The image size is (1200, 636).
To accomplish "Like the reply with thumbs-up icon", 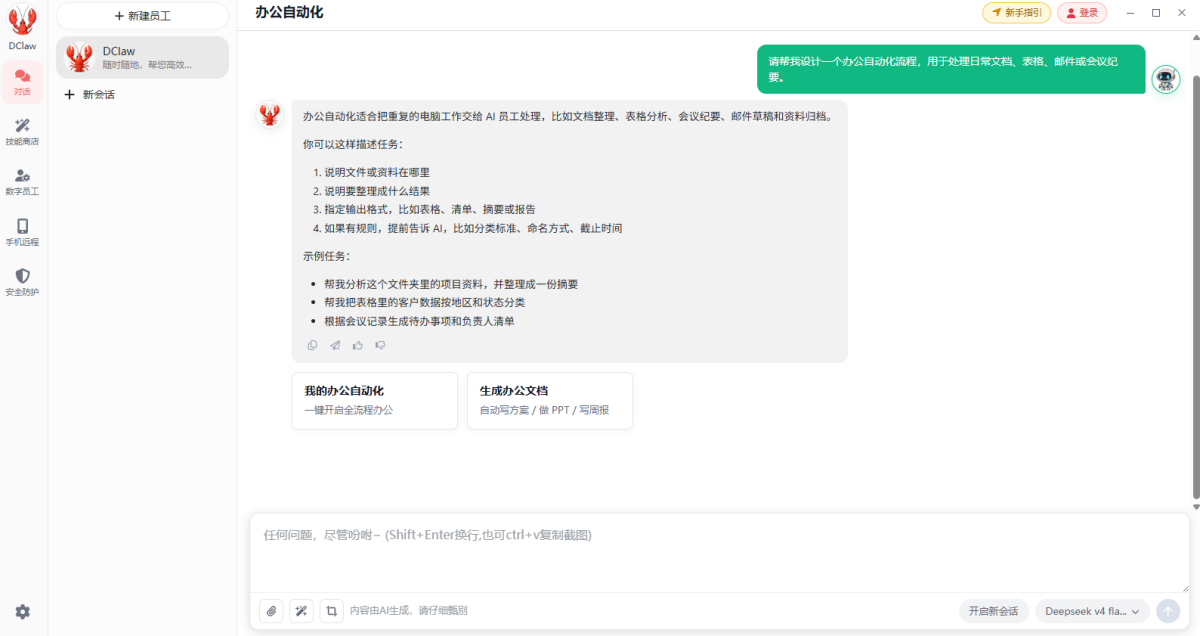I will [x=358, y=345].
